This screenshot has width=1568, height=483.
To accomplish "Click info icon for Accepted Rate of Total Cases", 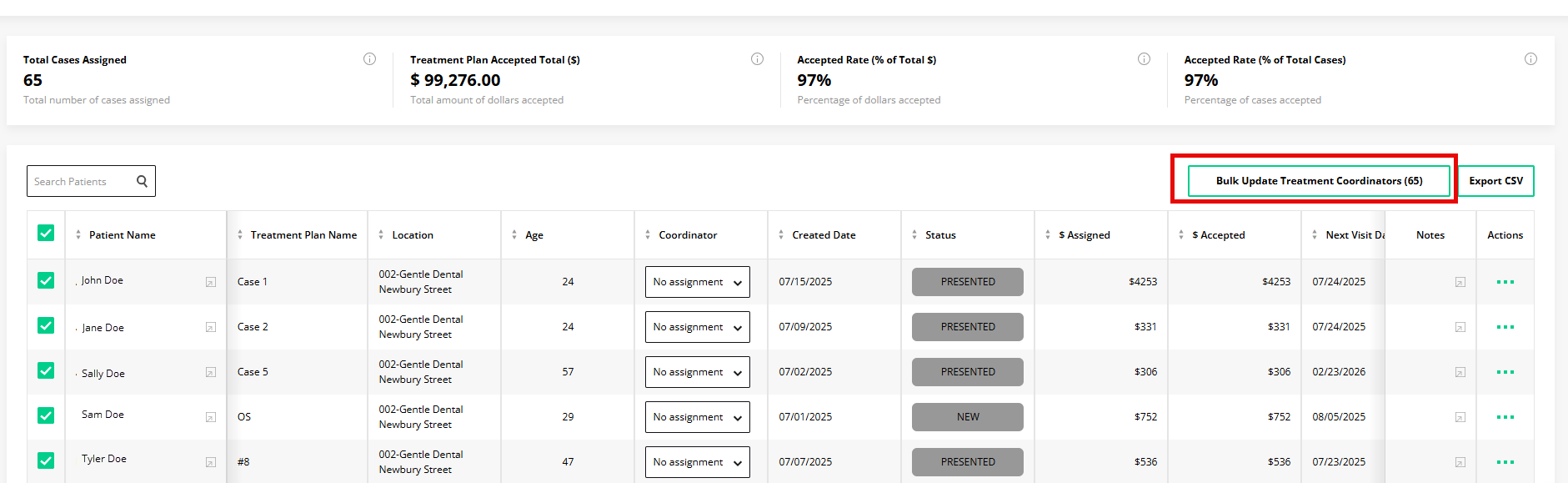I will (x=1530, y=59).
